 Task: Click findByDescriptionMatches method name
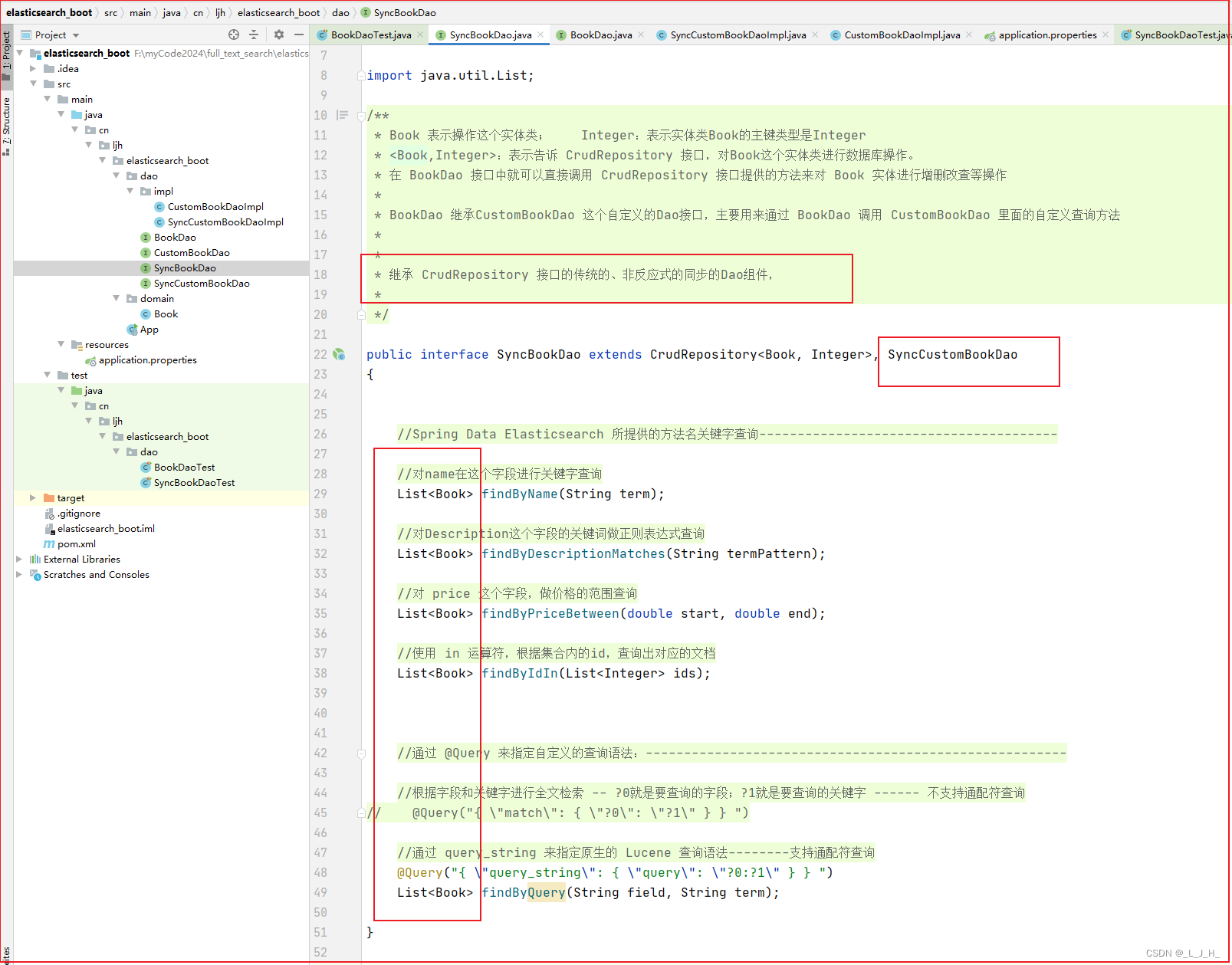coord(573,554)
